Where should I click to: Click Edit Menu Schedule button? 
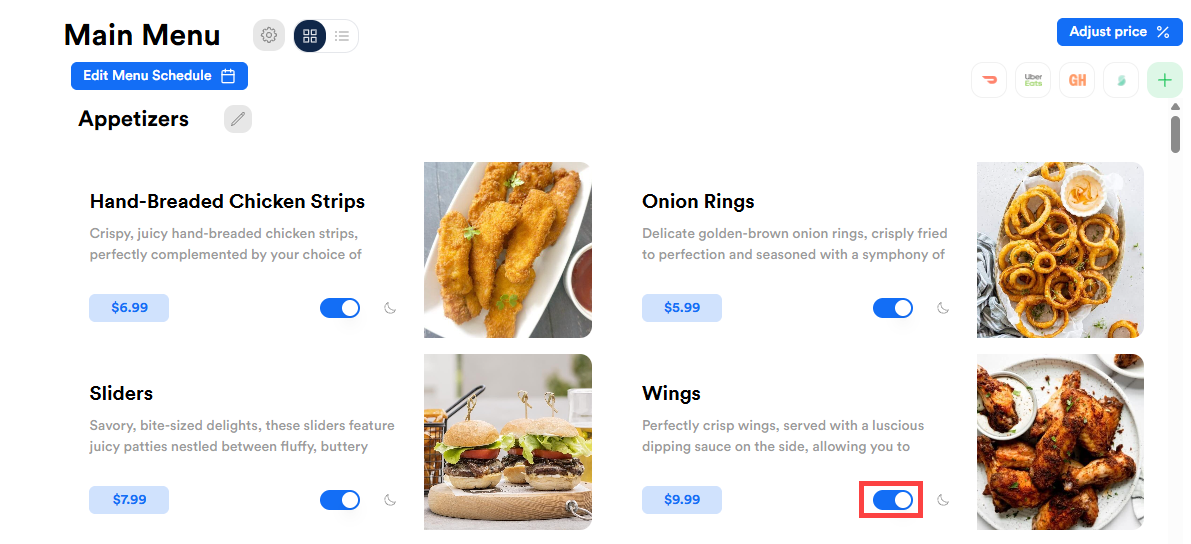(x=160, y=76)
